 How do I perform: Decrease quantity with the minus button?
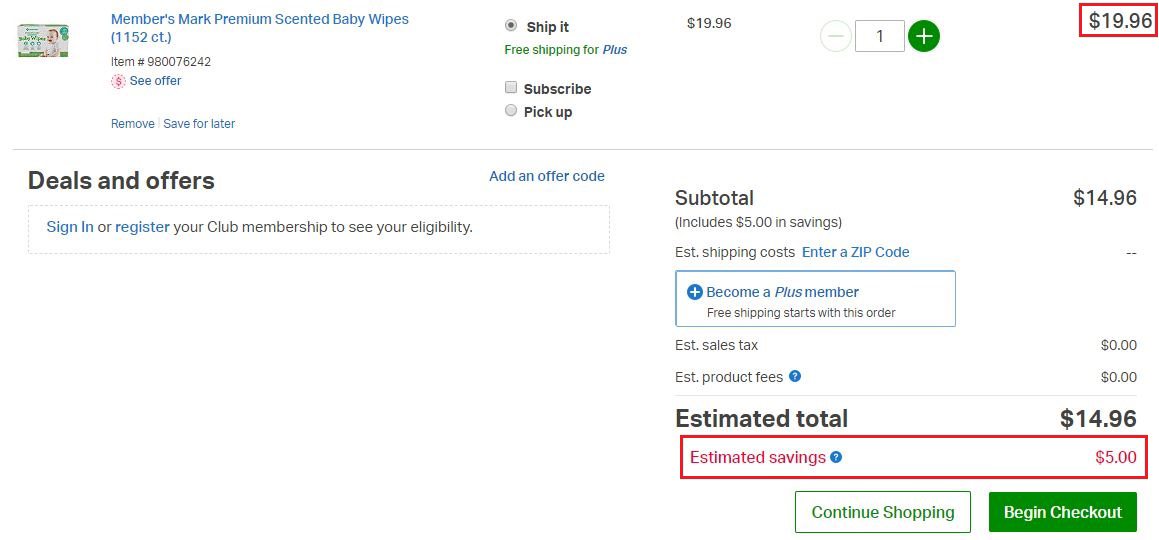[836, 37]
